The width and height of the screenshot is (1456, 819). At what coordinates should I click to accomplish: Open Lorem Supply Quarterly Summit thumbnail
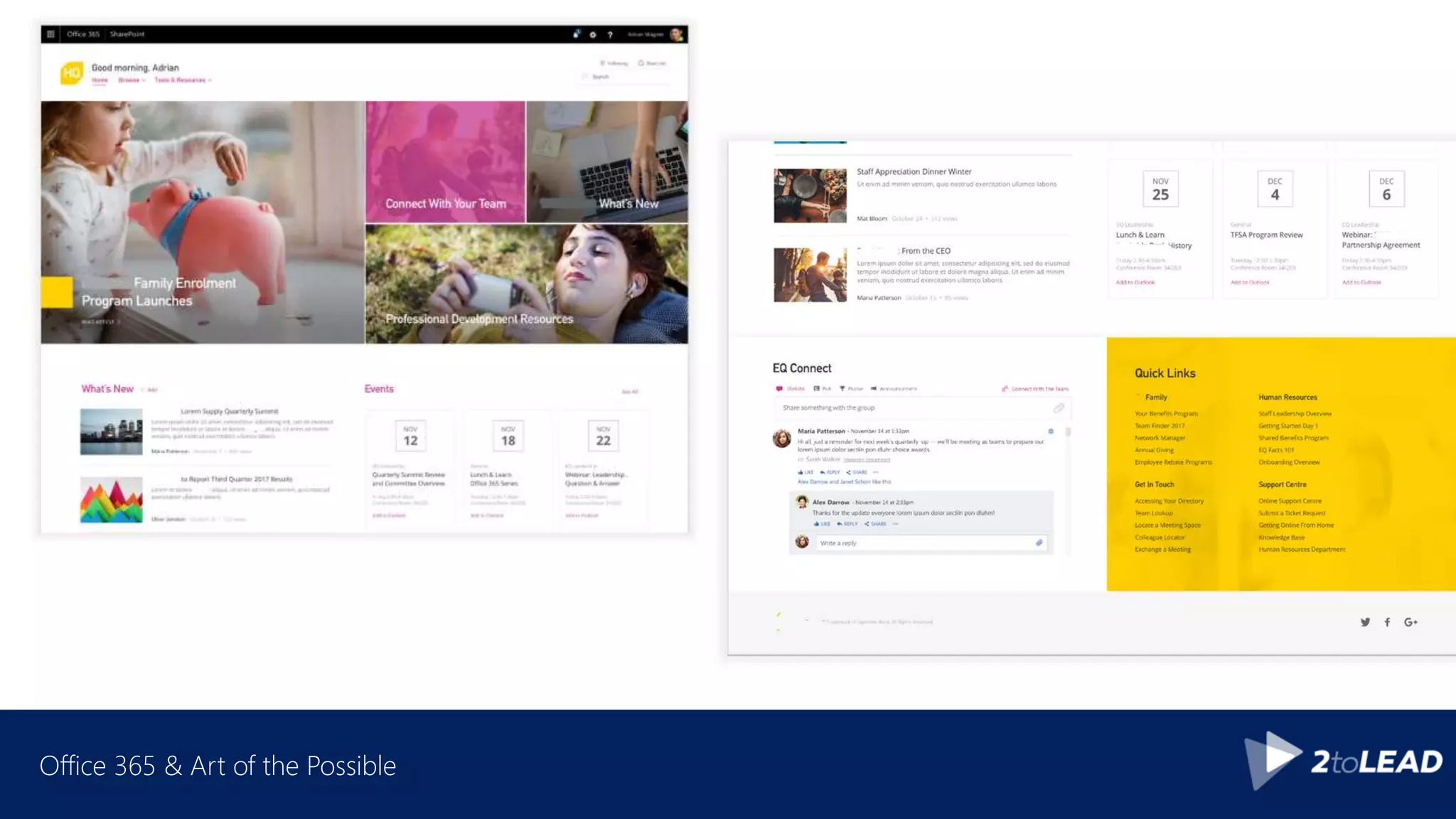tap(111, 432)
